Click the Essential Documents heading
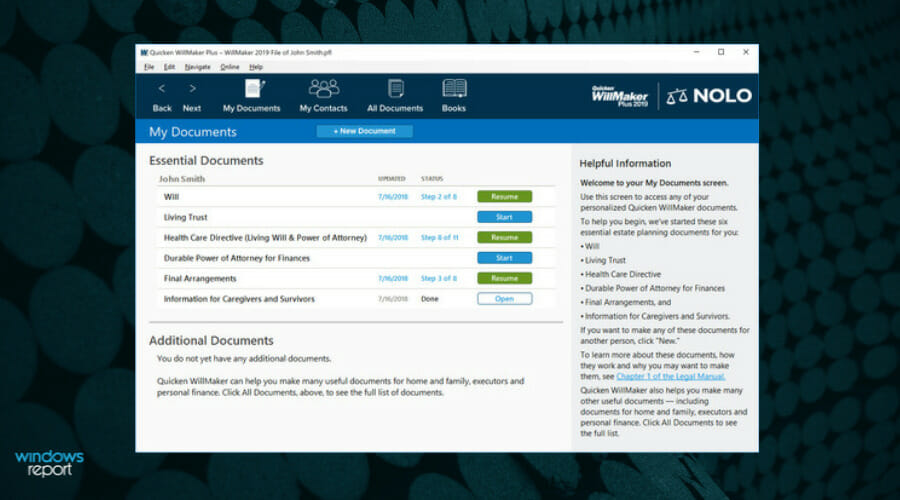Image resolution: width=900 pixels, height=500 pixels. pos(206,161)
